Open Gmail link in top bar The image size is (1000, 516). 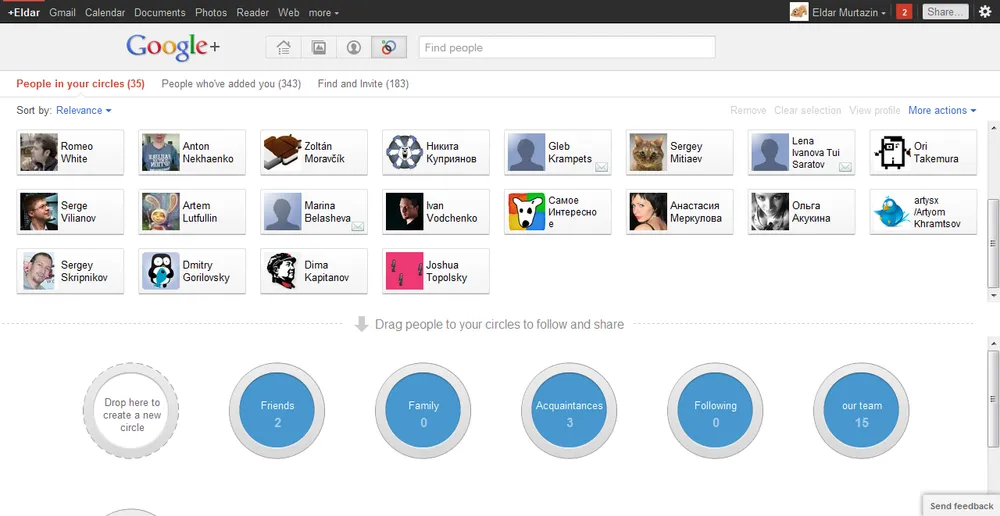coord(62,13)
